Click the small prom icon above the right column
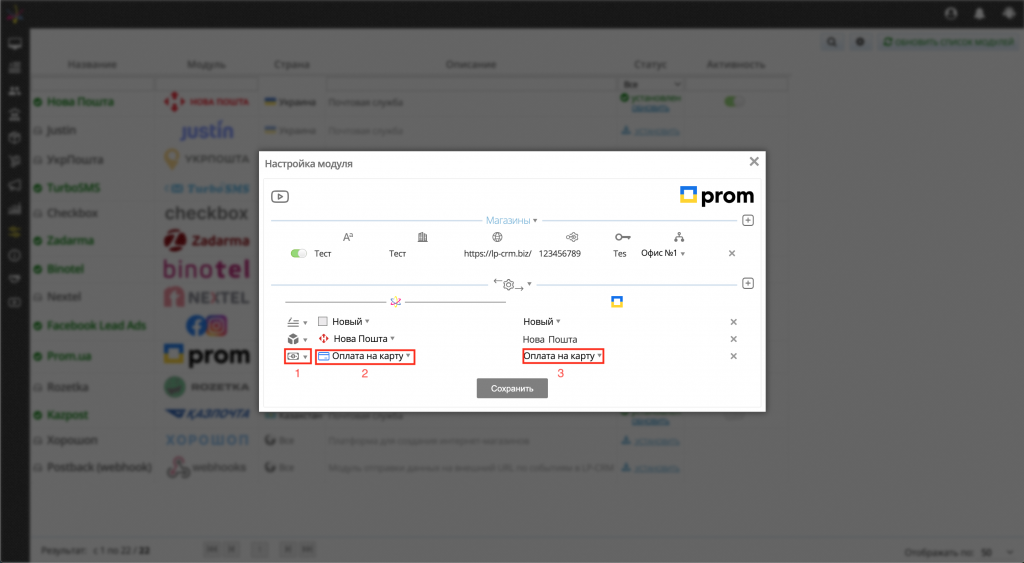1024x563 pixels. [616, 301]
